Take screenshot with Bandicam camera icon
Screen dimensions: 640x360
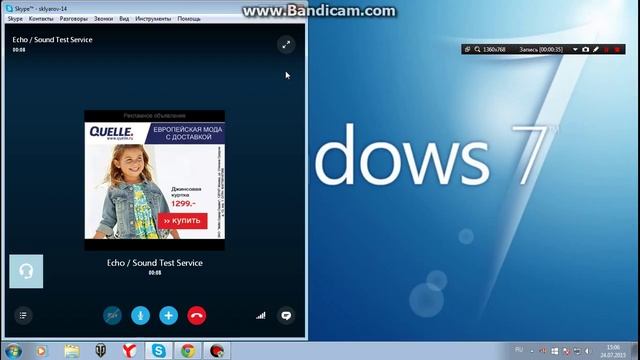point(585,49)
